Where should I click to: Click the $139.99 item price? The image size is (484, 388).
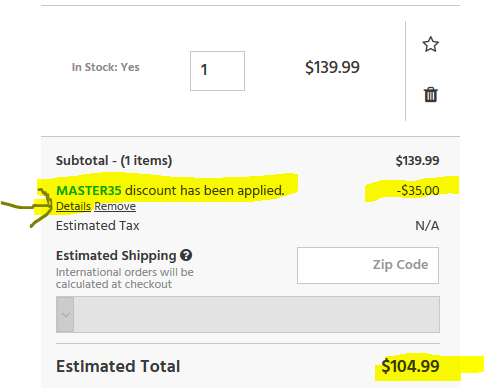click(x=332, y=67)
